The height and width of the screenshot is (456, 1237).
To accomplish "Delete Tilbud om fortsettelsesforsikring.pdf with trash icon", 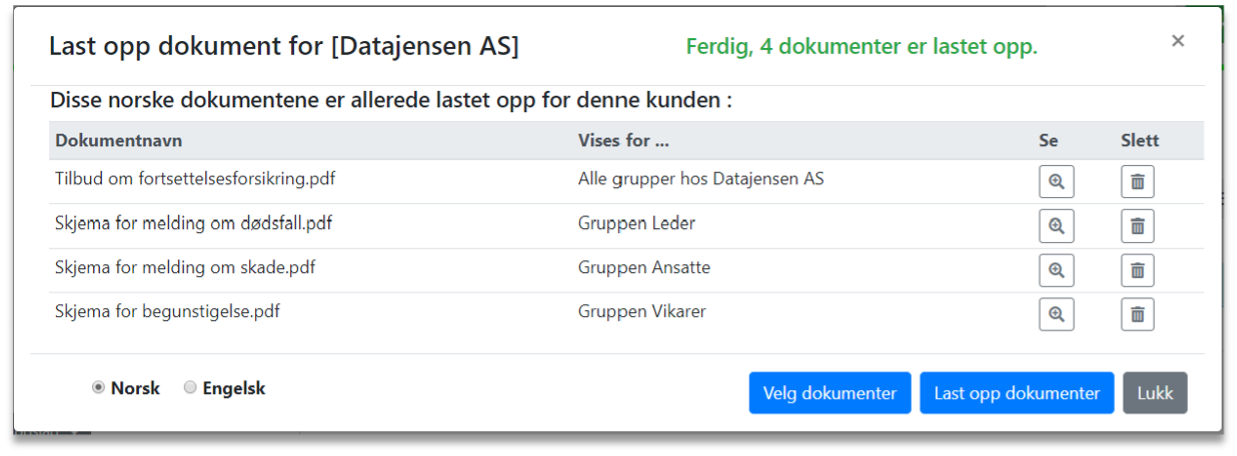I will [1137, 182].
